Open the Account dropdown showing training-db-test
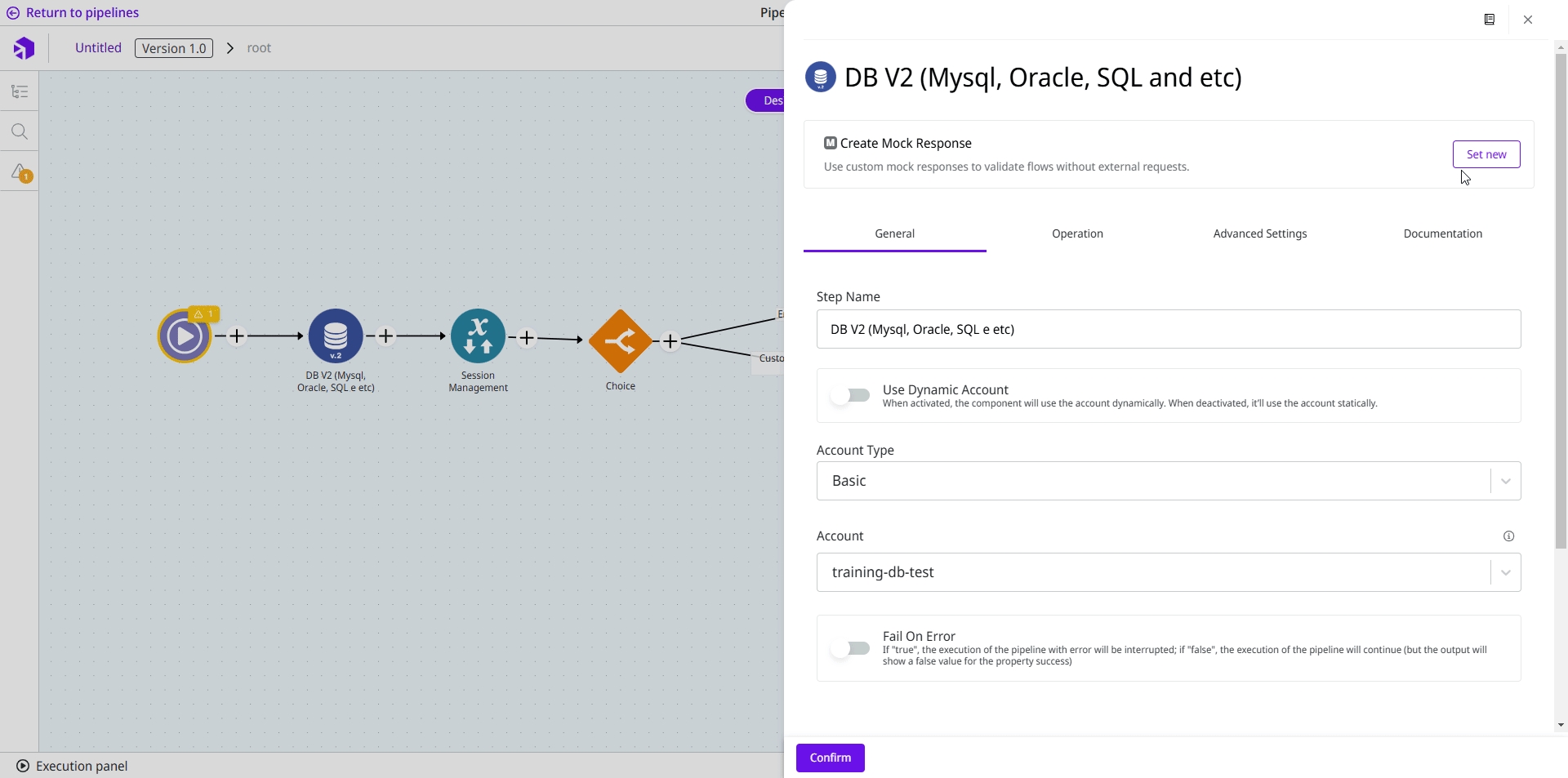Image resolution: width=1568 pixels, height=778 pixels. pos(1168,572)
